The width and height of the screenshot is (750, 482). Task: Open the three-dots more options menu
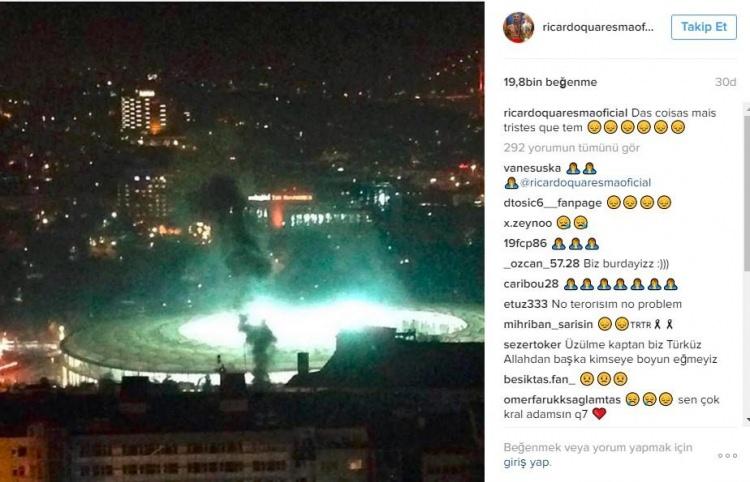727,455
